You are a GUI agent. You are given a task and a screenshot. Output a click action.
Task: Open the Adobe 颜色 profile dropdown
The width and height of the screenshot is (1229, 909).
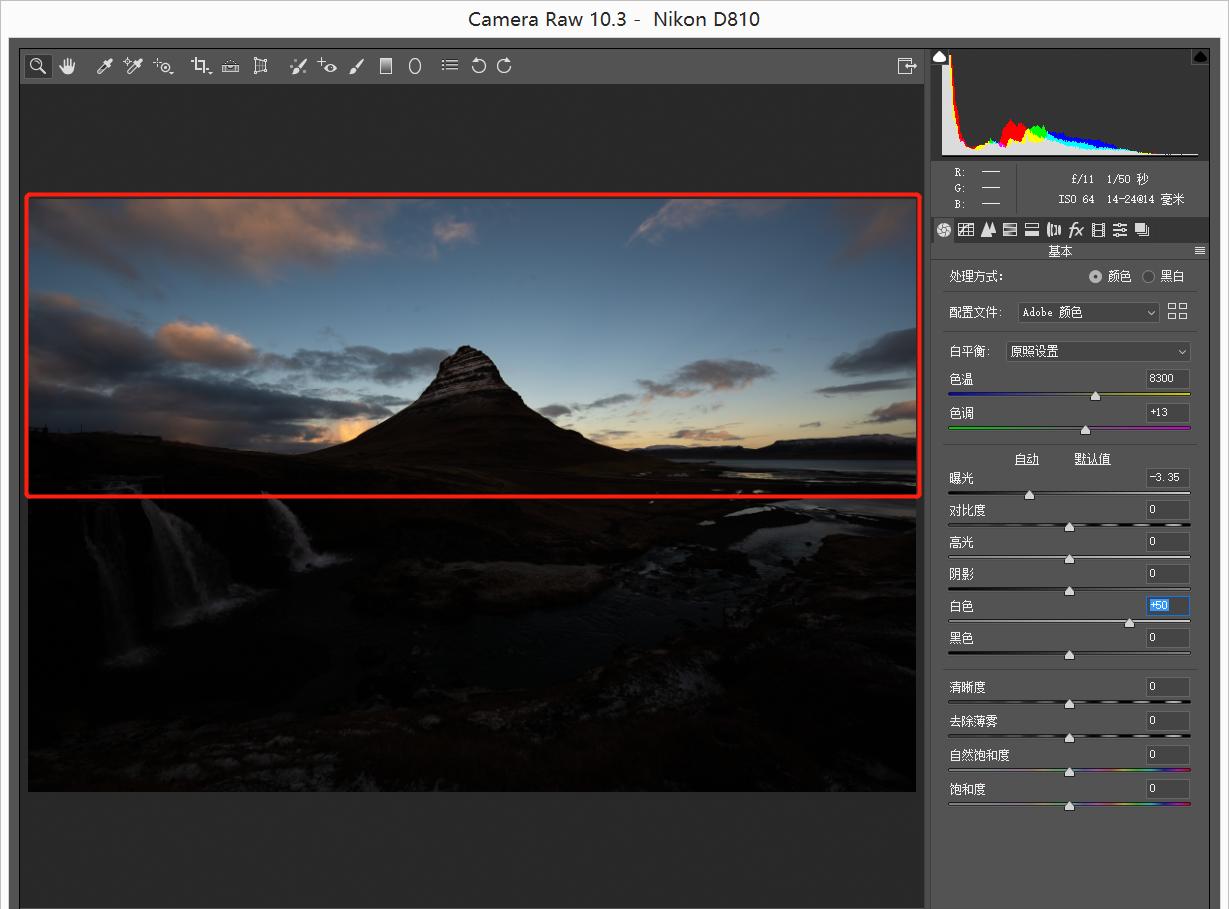tap(1088, 313)
